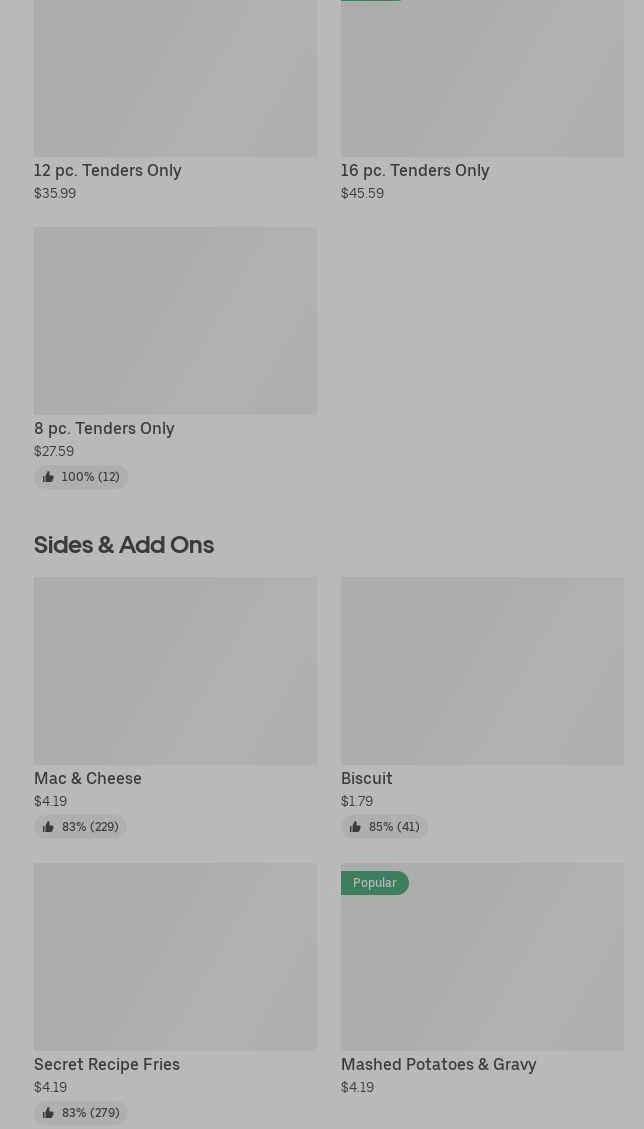This screenshot has width=644, height=1129.
Task: Click thumbs-up icon under Mac & Cheese
Action: point(48,827)
